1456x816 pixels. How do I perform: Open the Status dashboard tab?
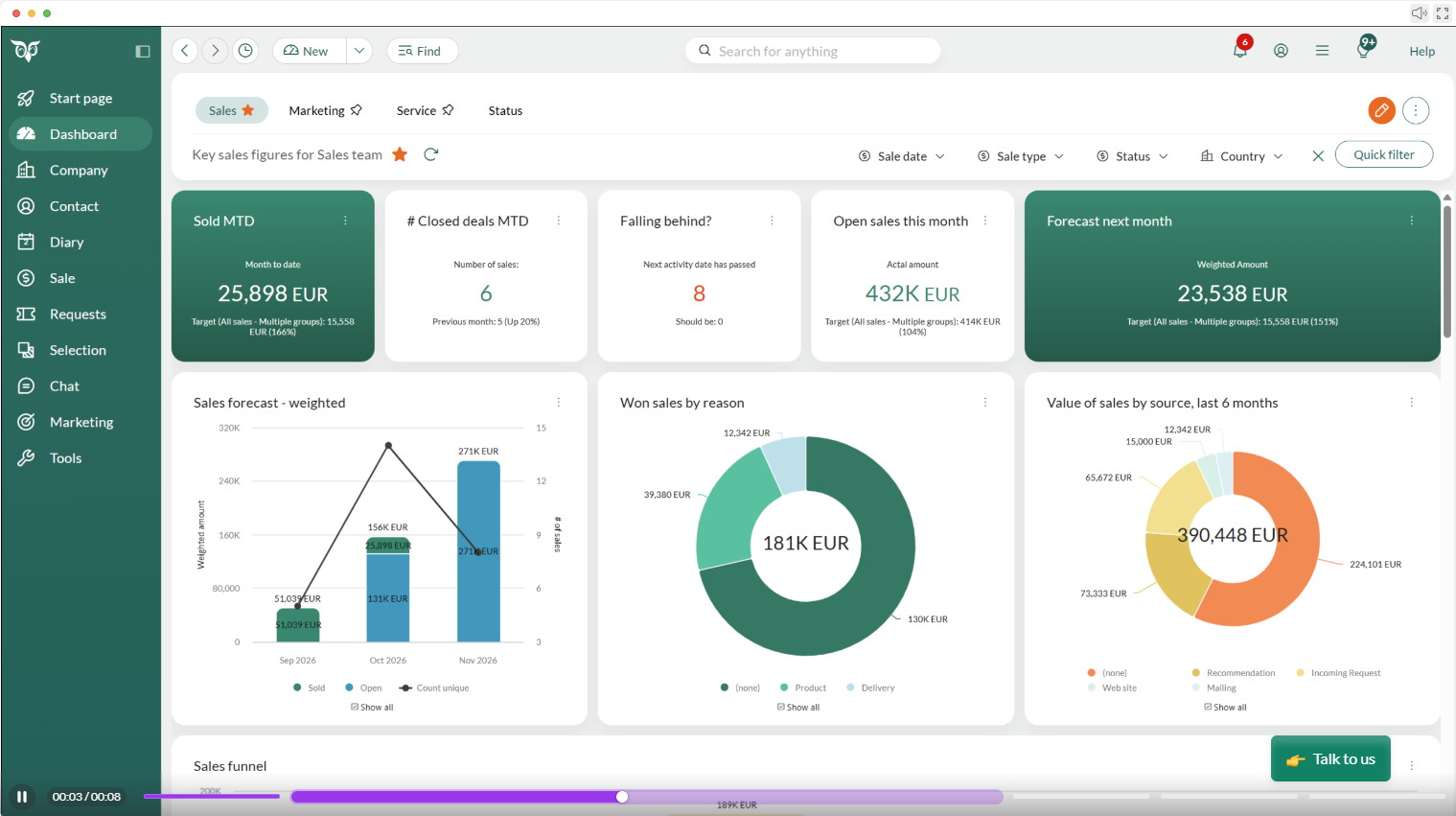point(505,111)
